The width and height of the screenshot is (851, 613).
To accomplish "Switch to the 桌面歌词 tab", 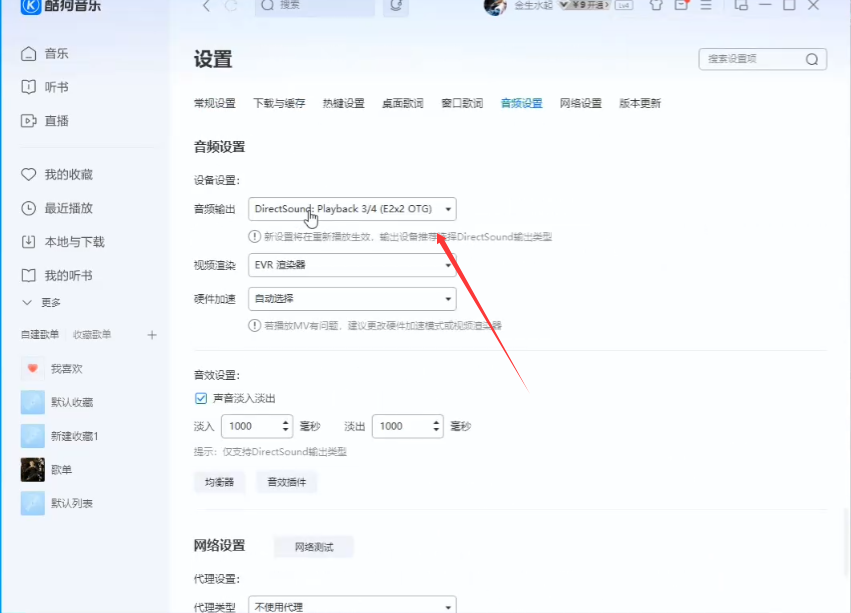I will tap(402, 102).
